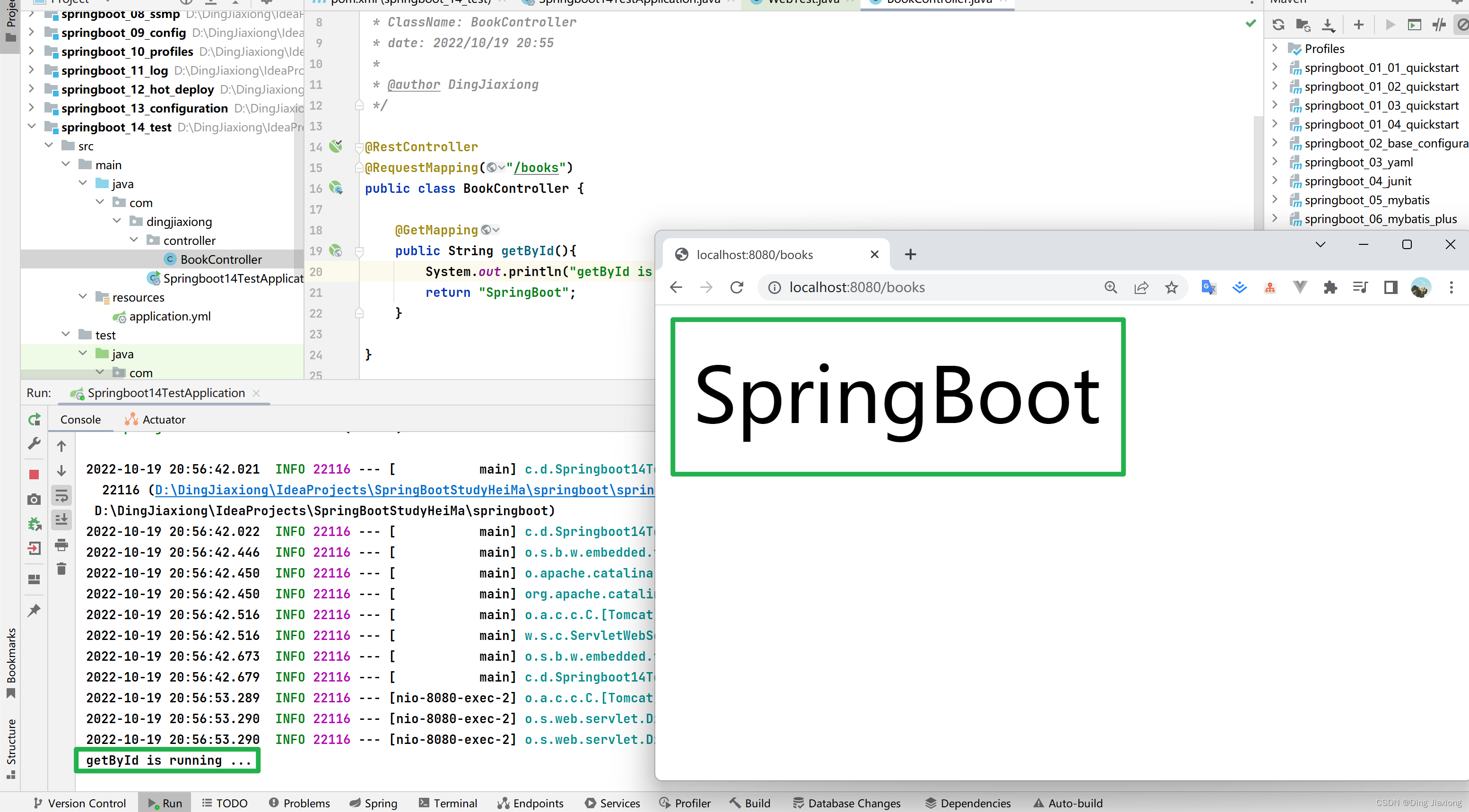Click the print icon in console toolbar
The width and height of the screenshot is (1469, 812).
point(61,544)
